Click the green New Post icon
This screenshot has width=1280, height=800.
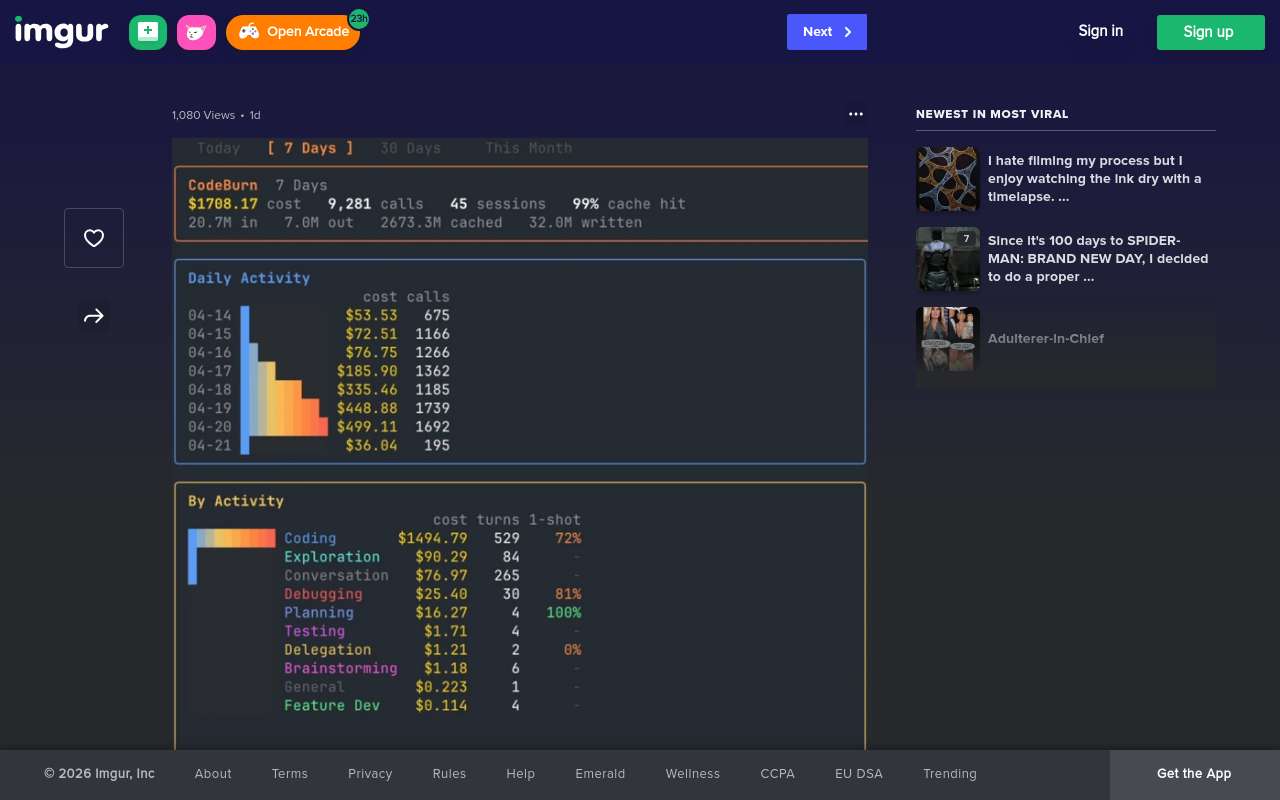(148, 32)
